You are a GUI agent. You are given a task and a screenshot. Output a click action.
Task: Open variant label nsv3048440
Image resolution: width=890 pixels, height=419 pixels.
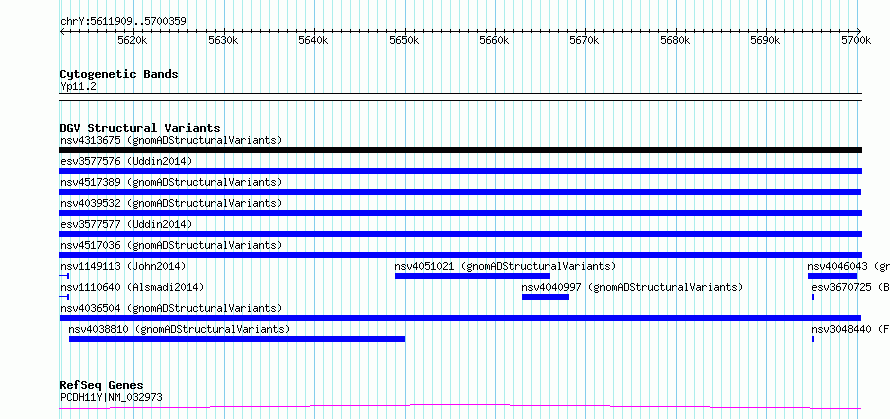pyautogui.click(x=850, y=329)
